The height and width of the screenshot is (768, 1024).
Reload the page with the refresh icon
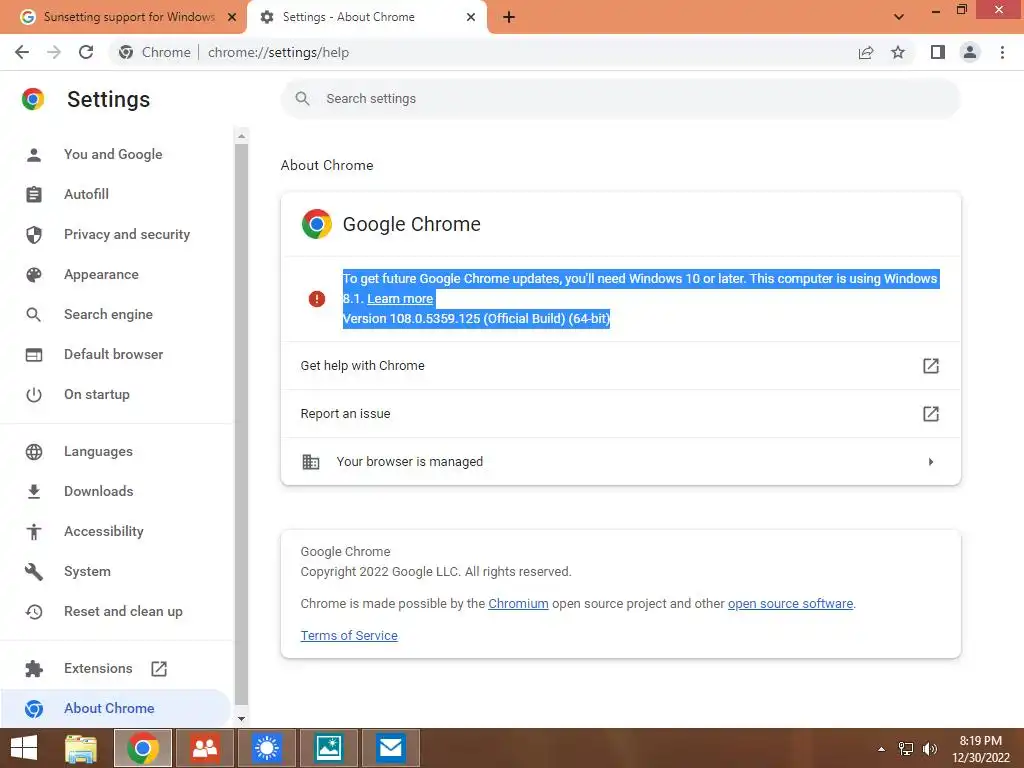tap(86, 52)
